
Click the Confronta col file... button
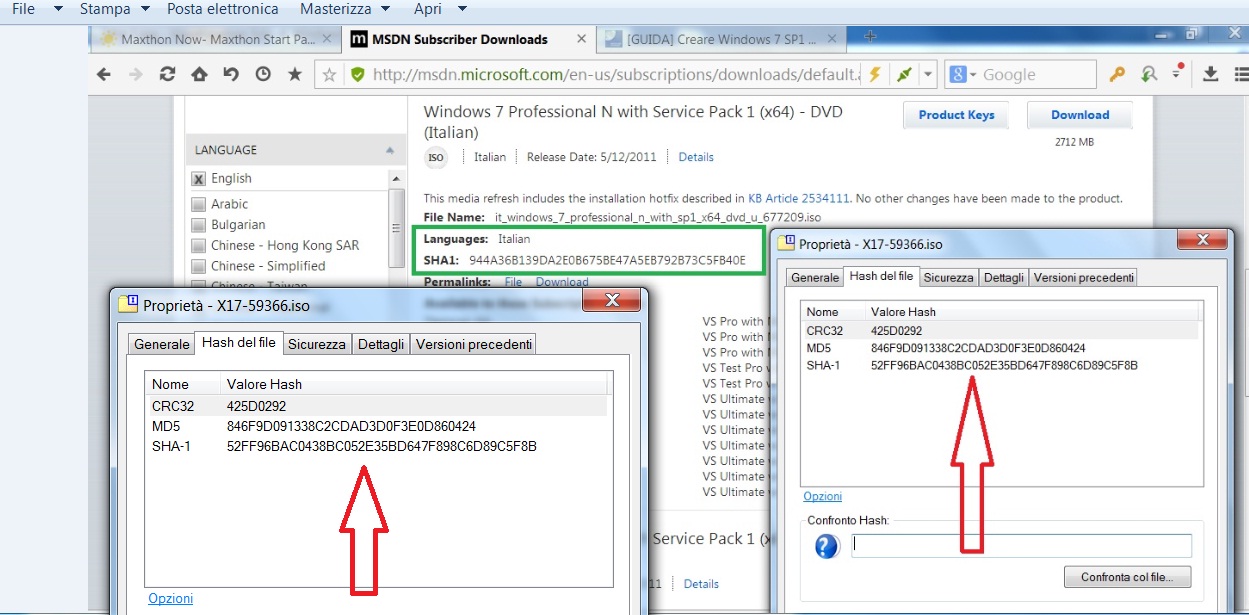(1128, 577)
